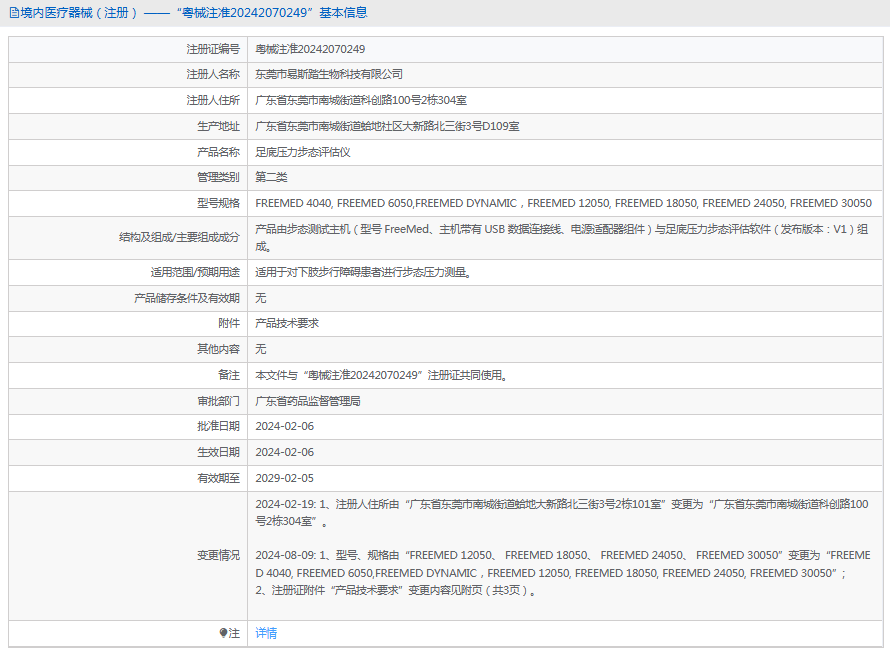The image size is (890, 651).
Task: Select intended use text 适用于对下肢步行障碍患者进行步态压力测量
Action: (363, 272)
